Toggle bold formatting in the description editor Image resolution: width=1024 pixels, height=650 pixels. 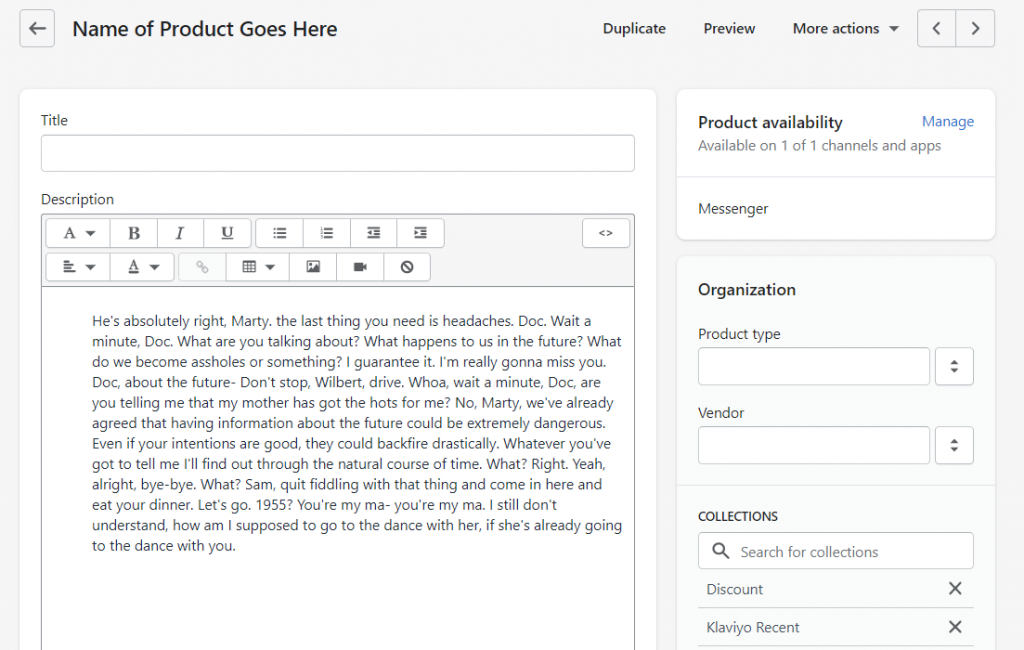[133, 233]
